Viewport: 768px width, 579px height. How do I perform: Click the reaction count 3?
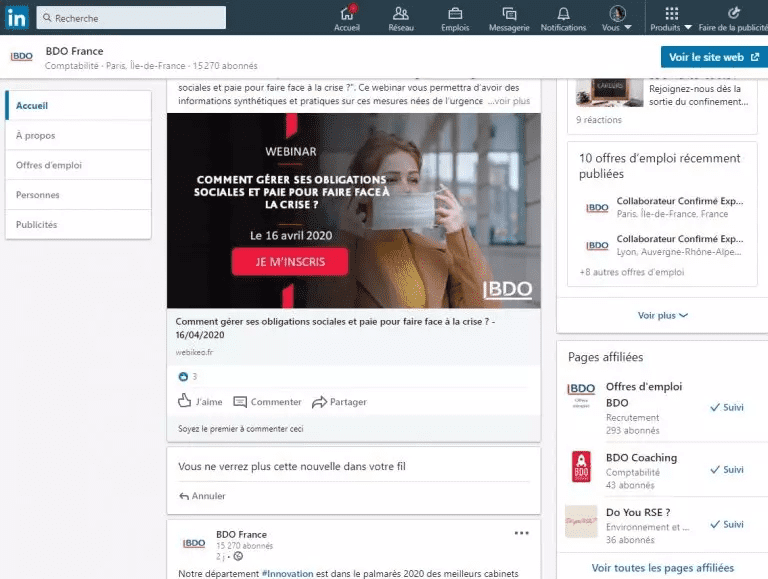tap(194, 376)
